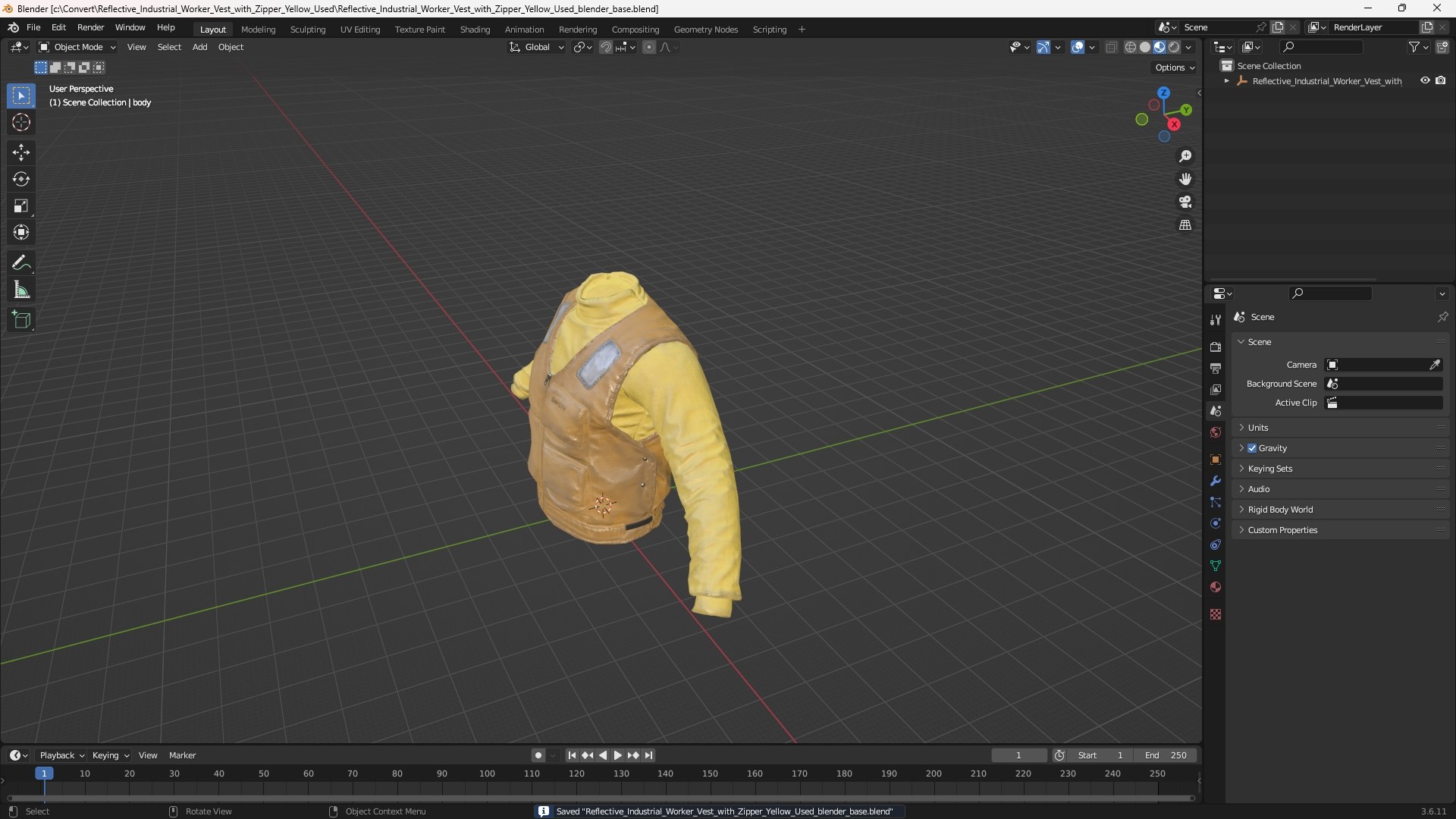This screenshot has width=1456, height=819.
Task: Select the Add Cube tool
Action: 21,320
